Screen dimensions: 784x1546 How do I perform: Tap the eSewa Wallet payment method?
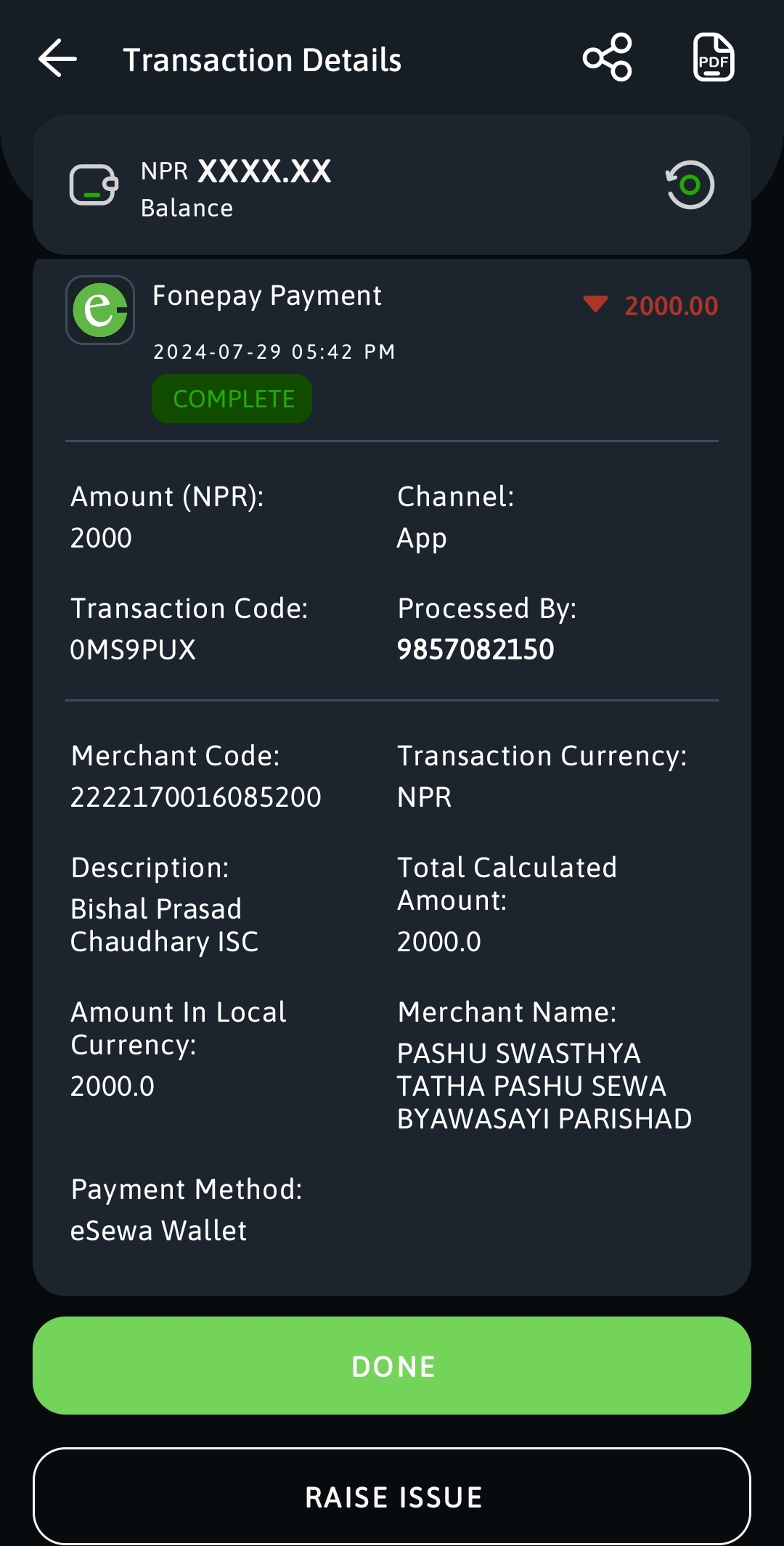[x=158, y=1231]
